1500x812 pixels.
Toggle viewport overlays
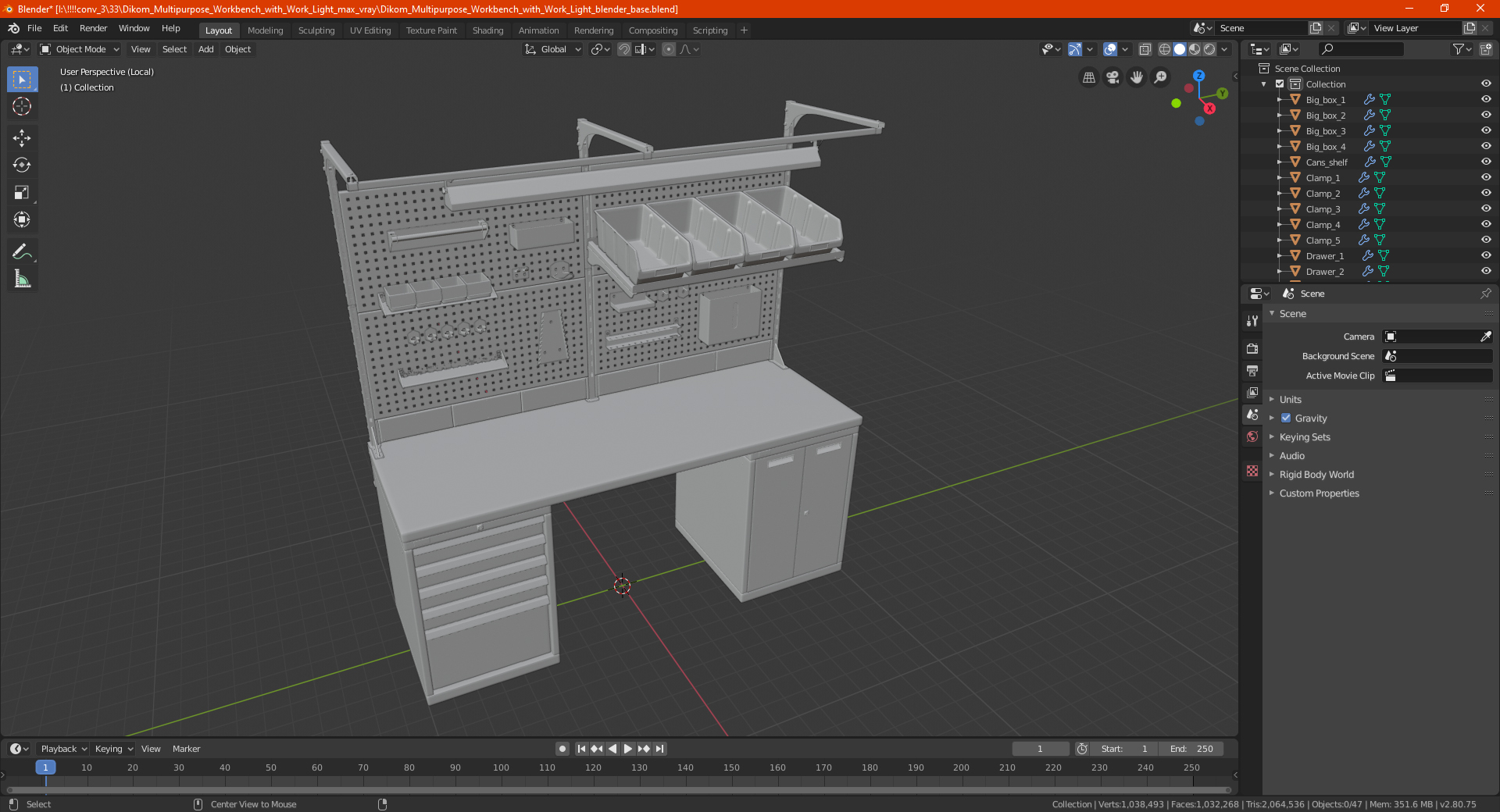click(1110, 49)
